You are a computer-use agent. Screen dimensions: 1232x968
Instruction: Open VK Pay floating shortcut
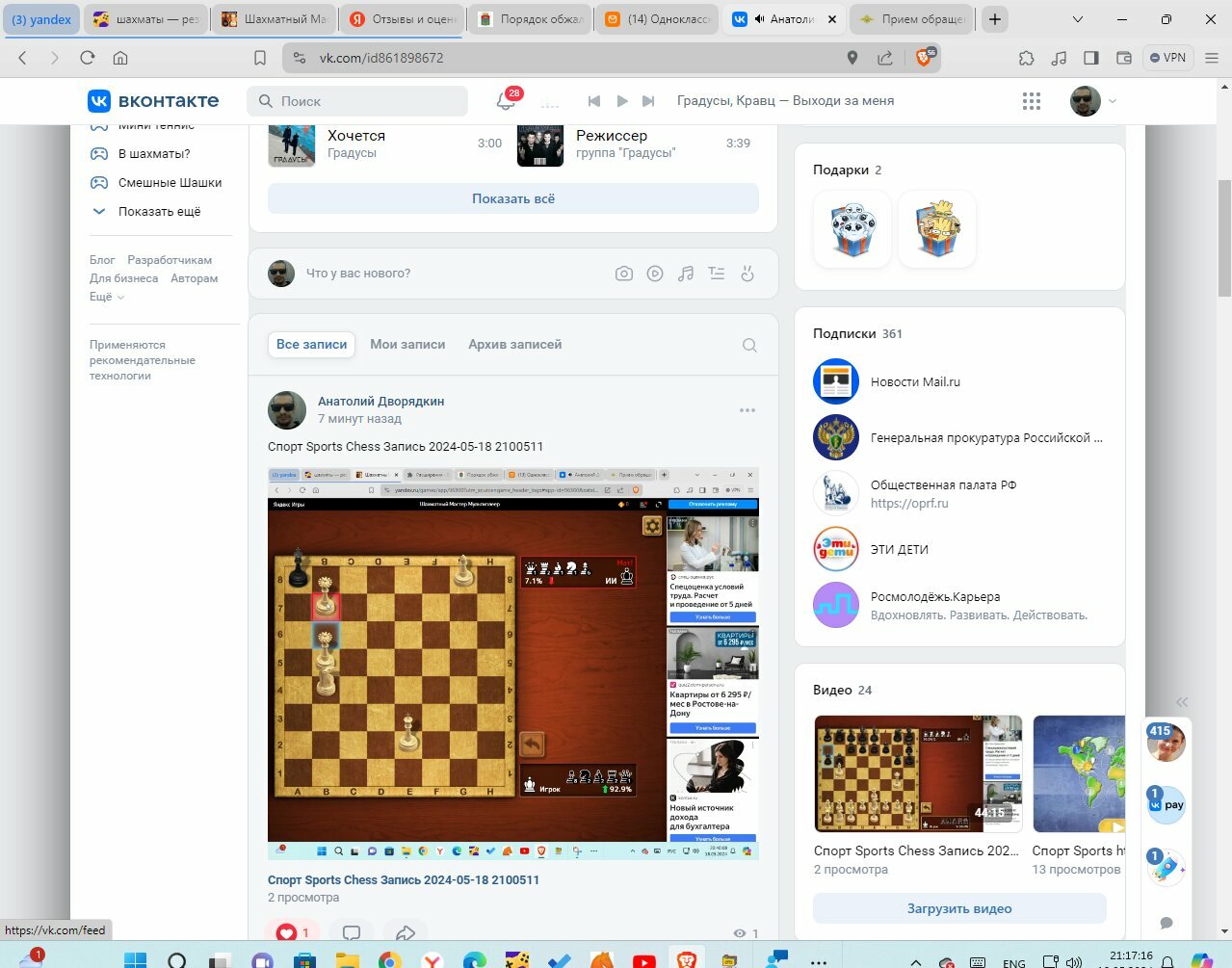1166,804
